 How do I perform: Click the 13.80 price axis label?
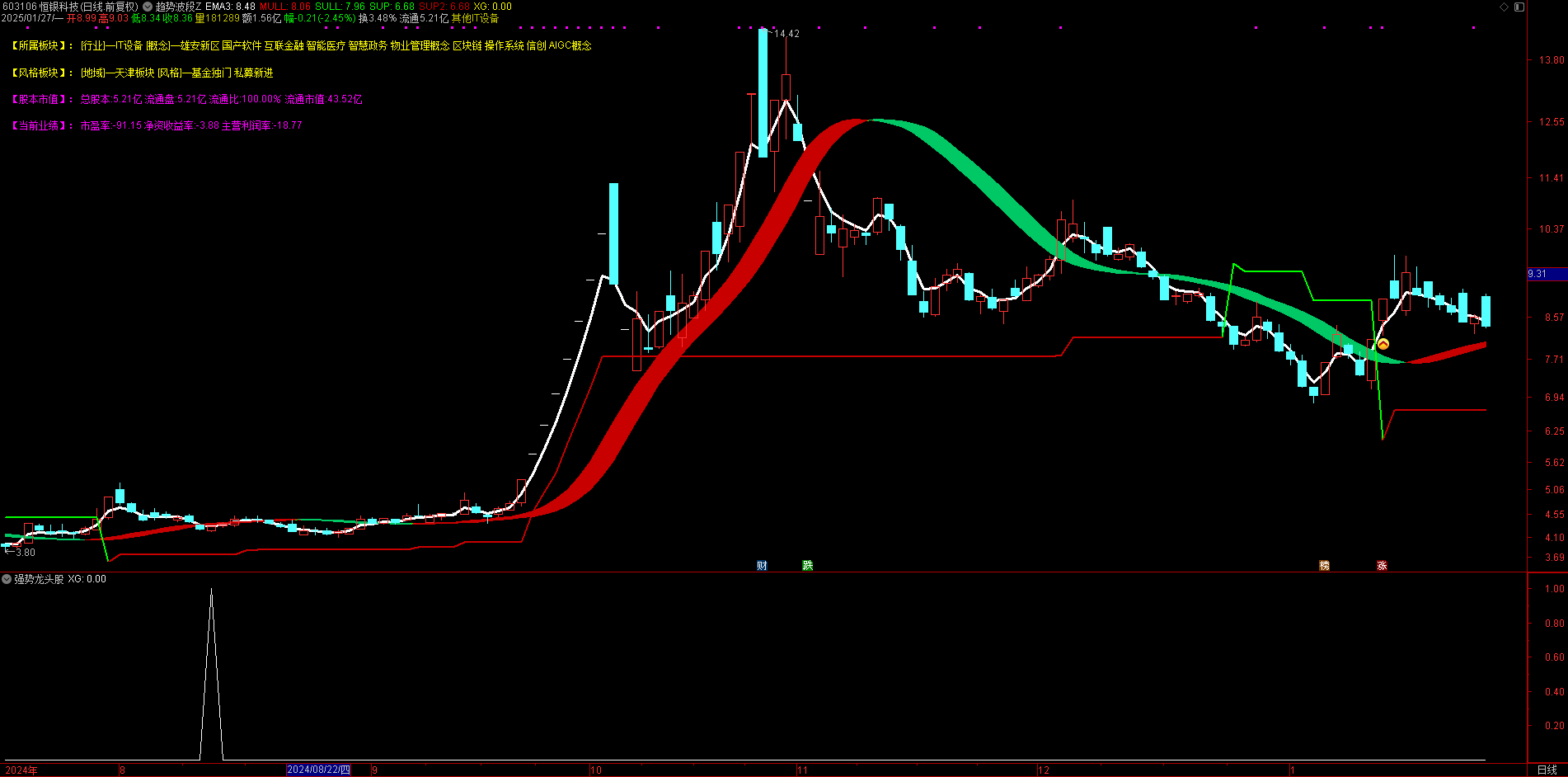[1552, 60]
